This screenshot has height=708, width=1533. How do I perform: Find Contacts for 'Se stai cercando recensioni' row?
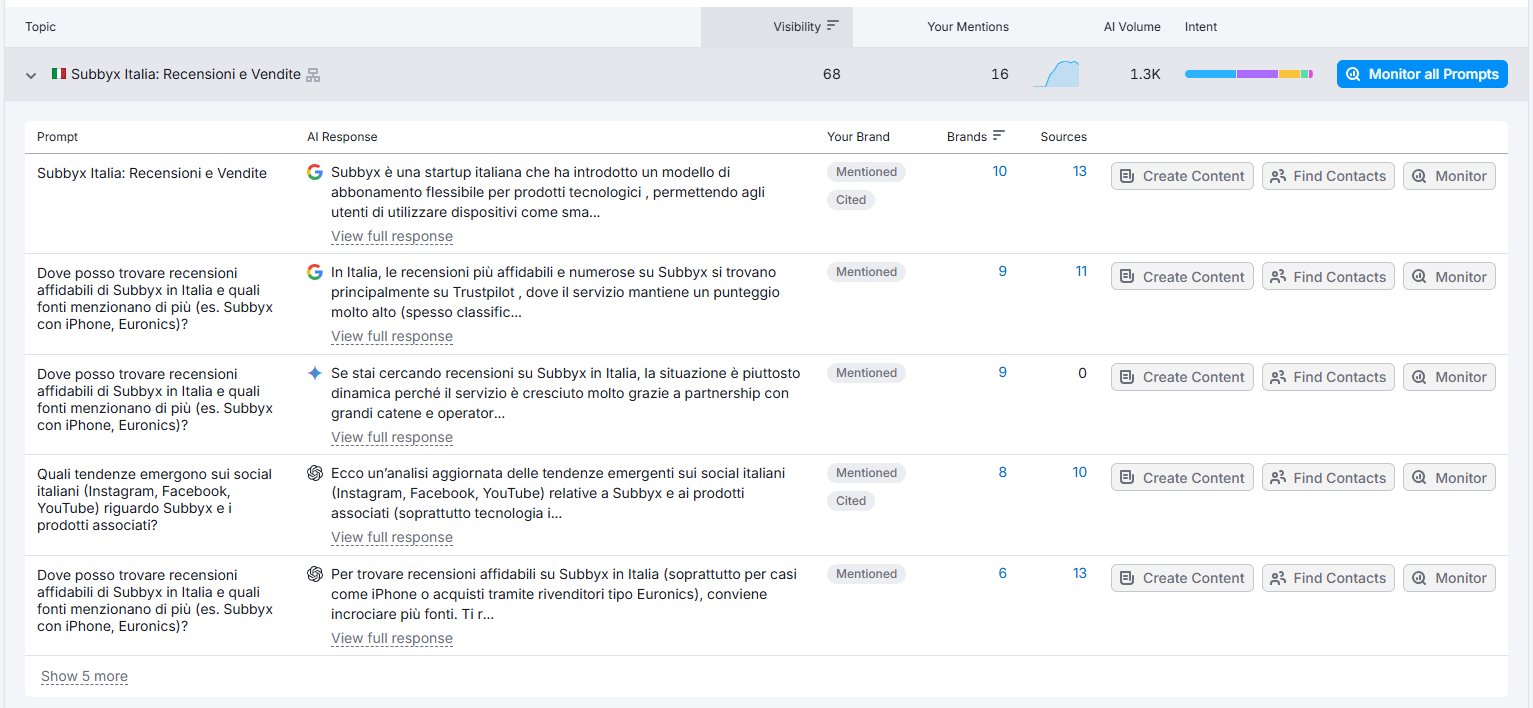1328,377
